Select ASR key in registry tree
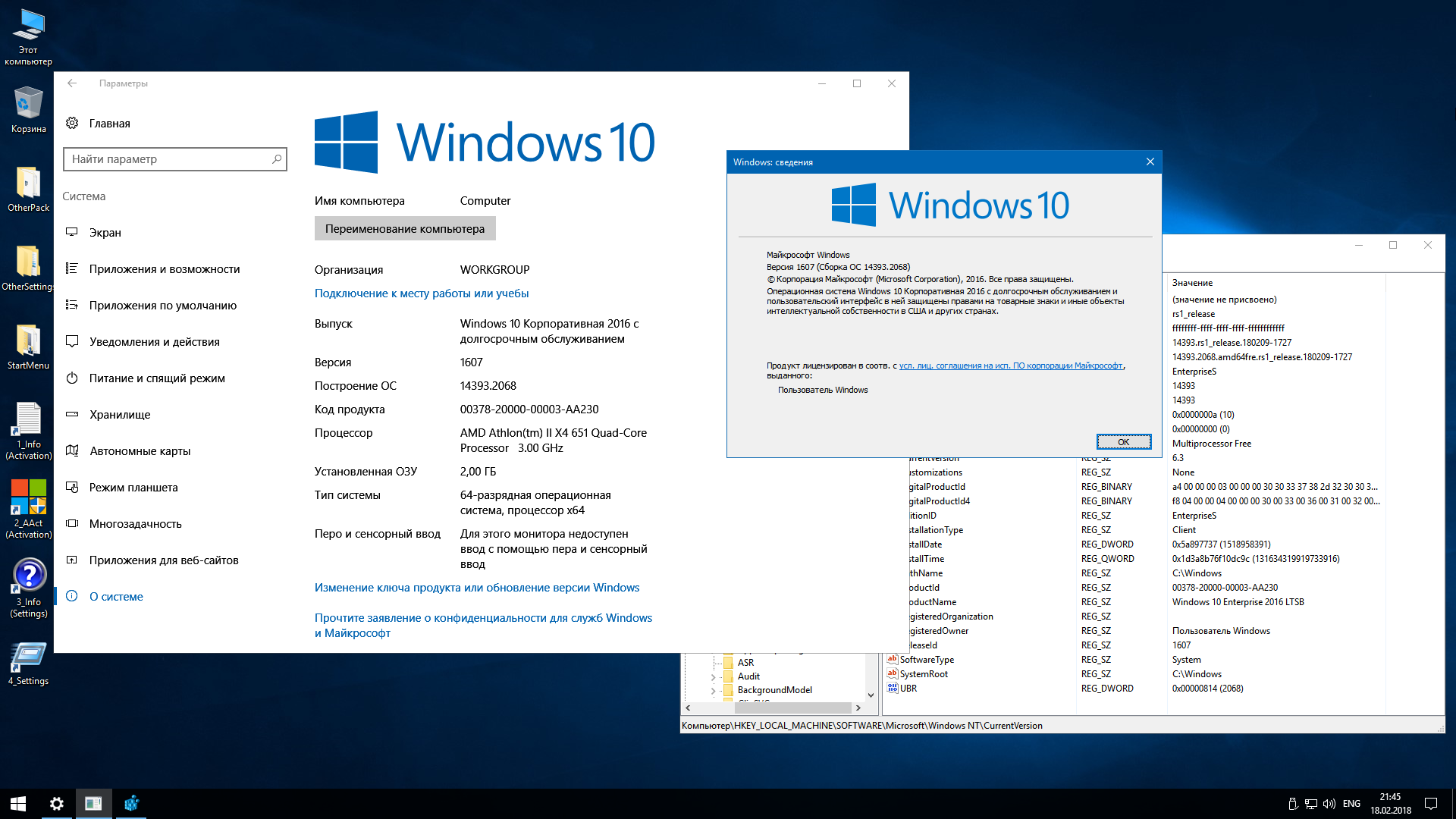This screenshot has width=1456, height=819. pos(745,663)
